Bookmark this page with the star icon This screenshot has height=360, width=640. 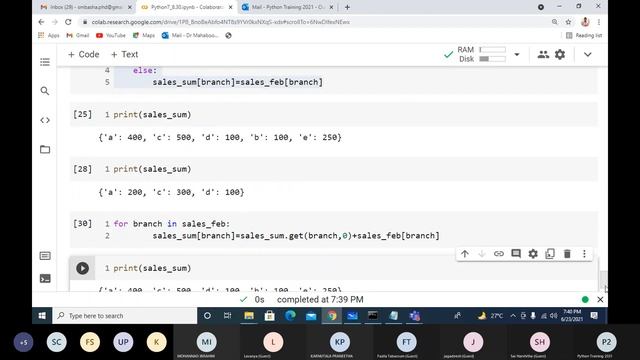(568, 22)
